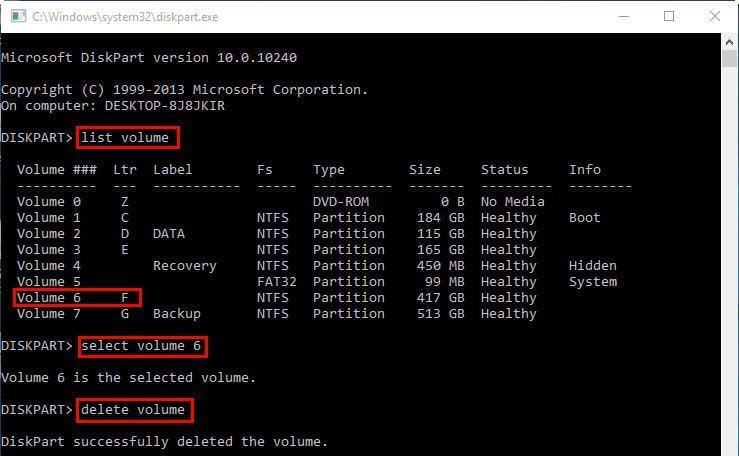Click the diskpart.exe path in the title bar
739x456 pixels.
pyautogui.click(x=125, y=17)
